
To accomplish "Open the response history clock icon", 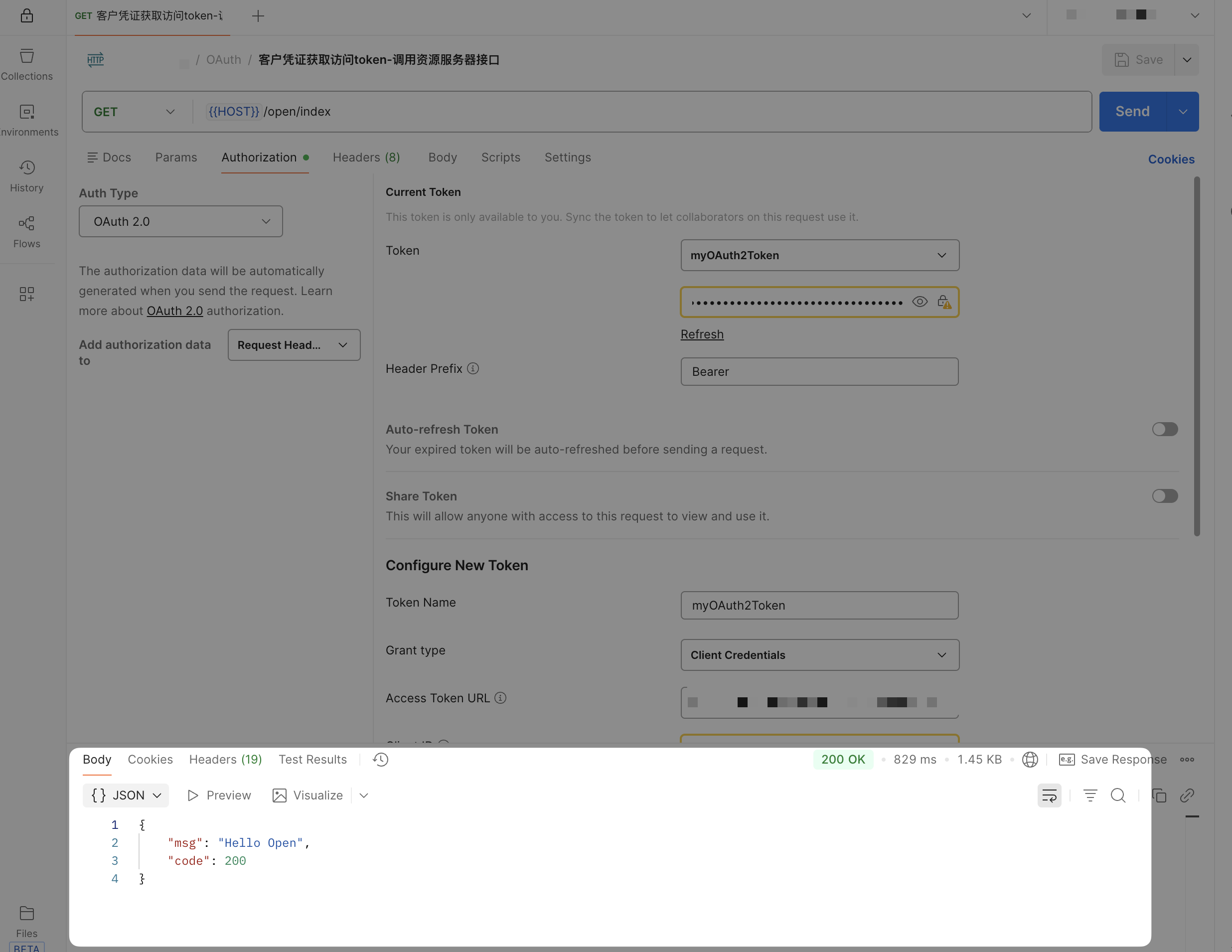I will 381,759.
